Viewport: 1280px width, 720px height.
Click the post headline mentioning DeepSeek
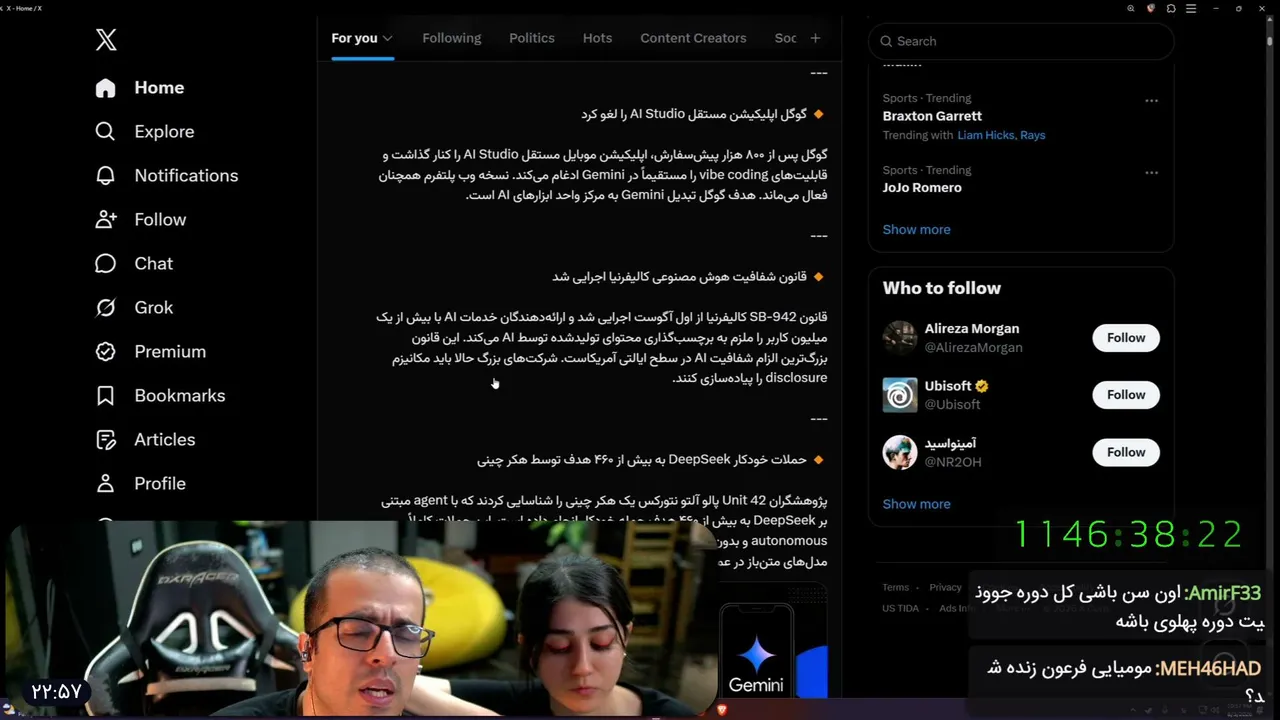(x=642, y=460)
